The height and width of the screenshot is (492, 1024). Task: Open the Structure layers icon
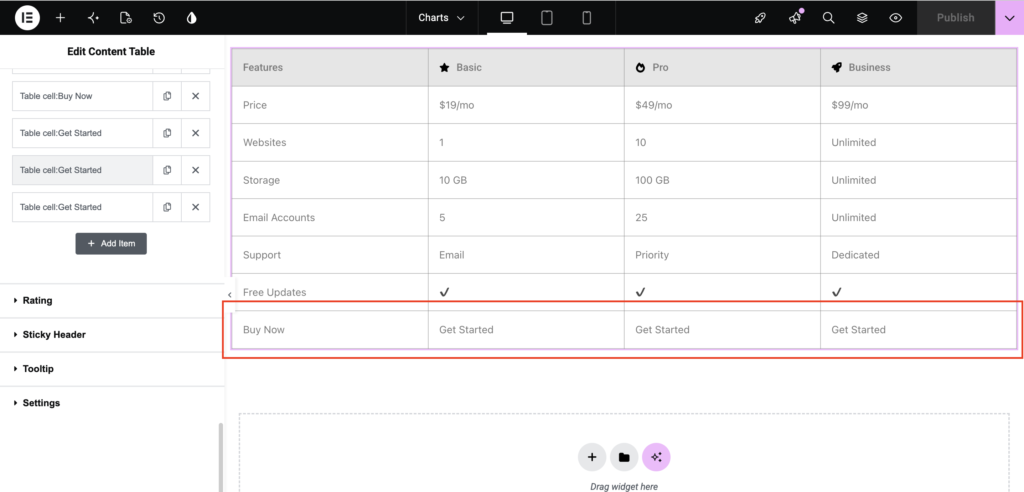point(862,18)
